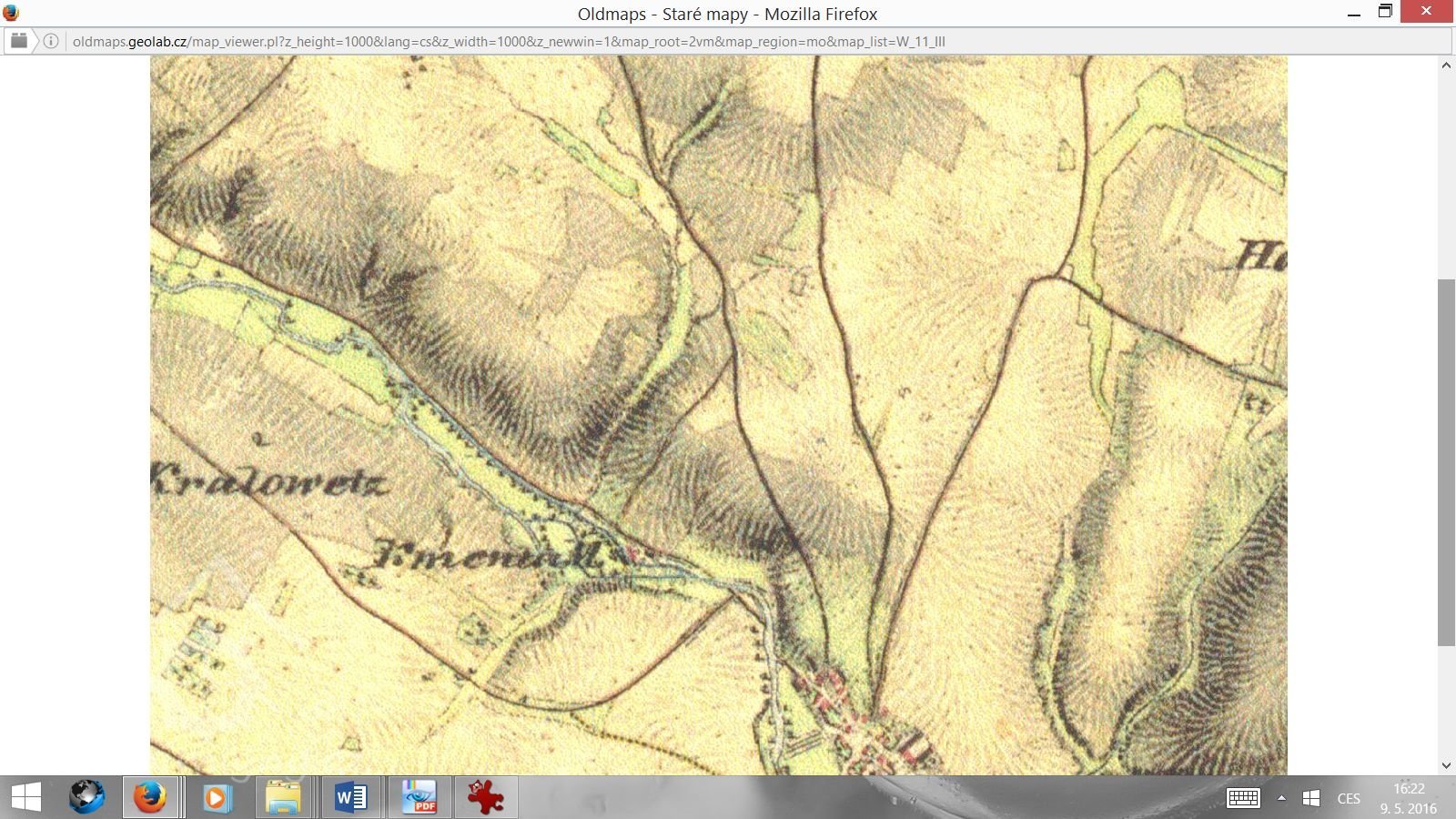The width and height of the screenshot is (1456, 819).
Task: Click the Kralowetz label on the map
Action: pos(268,480)
